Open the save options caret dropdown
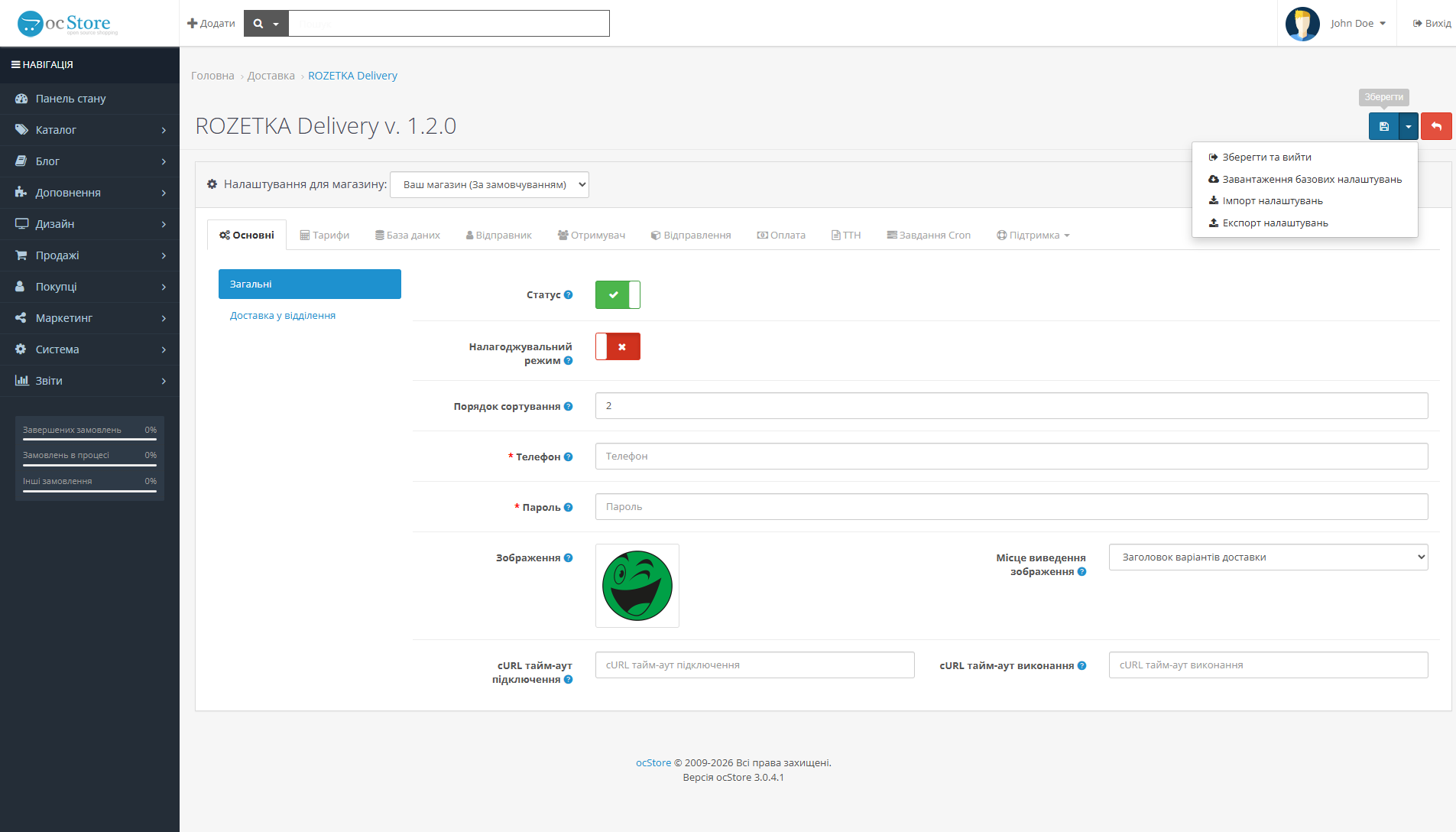Screen dimensions: 1456x832 coord(1408,126)
